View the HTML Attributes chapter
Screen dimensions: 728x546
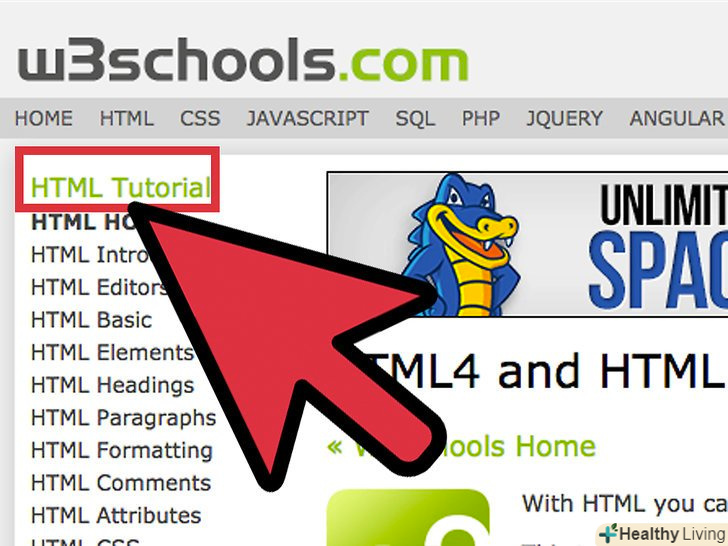116,515
